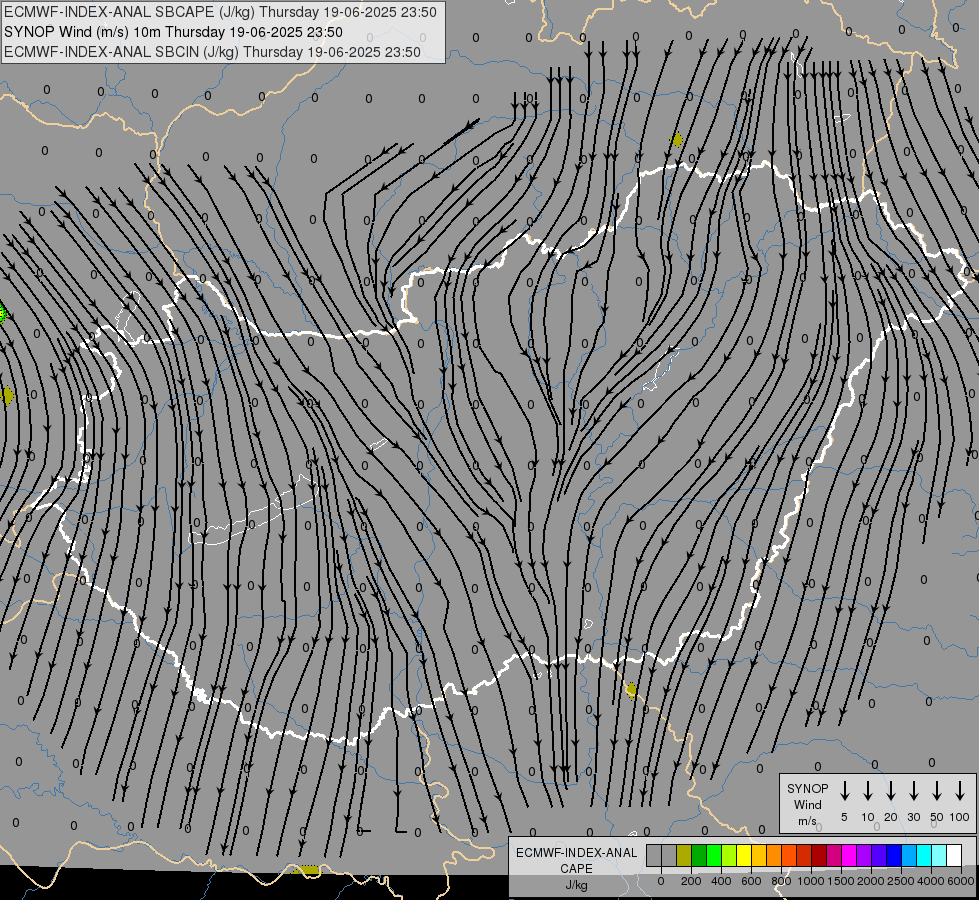Click the 20 m/s wind arrow in legend
Screen dimensions: 979x900
pos(891,790)
